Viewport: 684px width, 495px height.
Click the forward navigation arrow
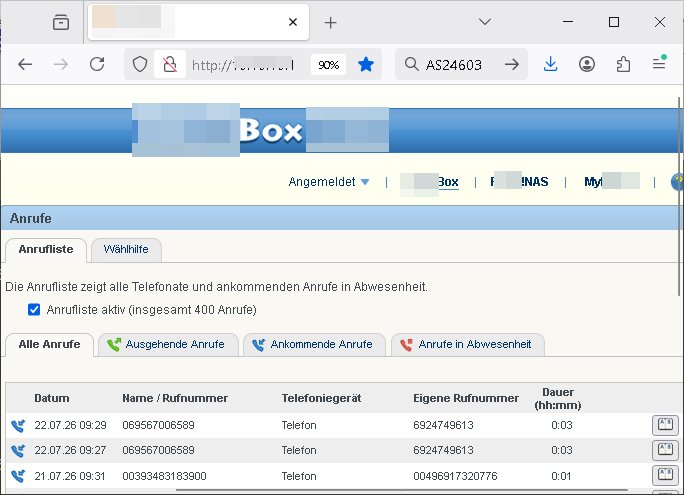pos(61,65)
